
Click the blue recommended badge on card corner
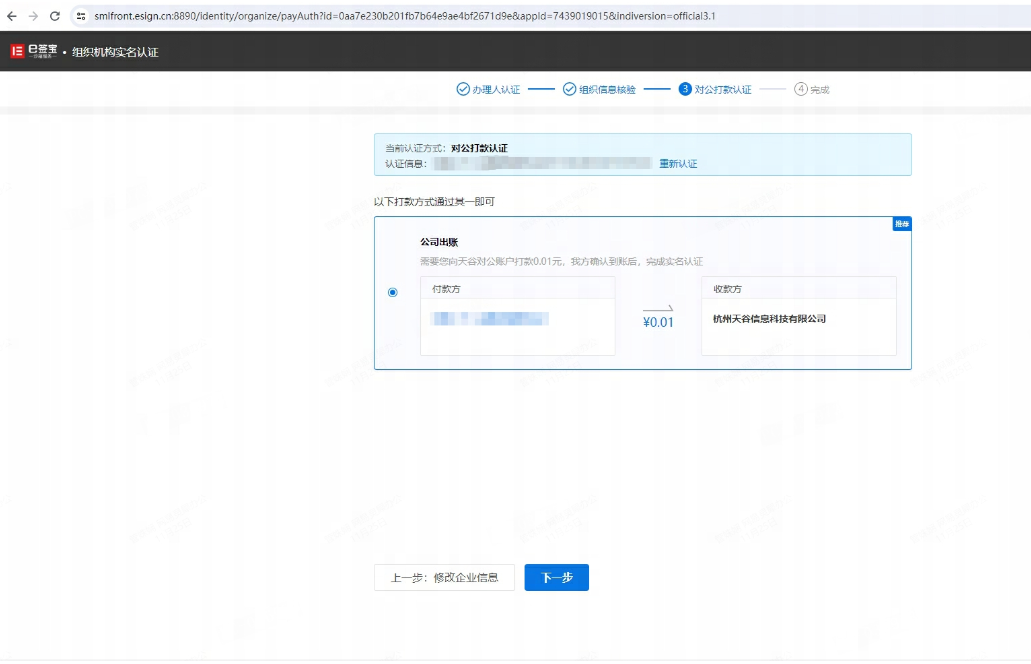coord(901,224)
